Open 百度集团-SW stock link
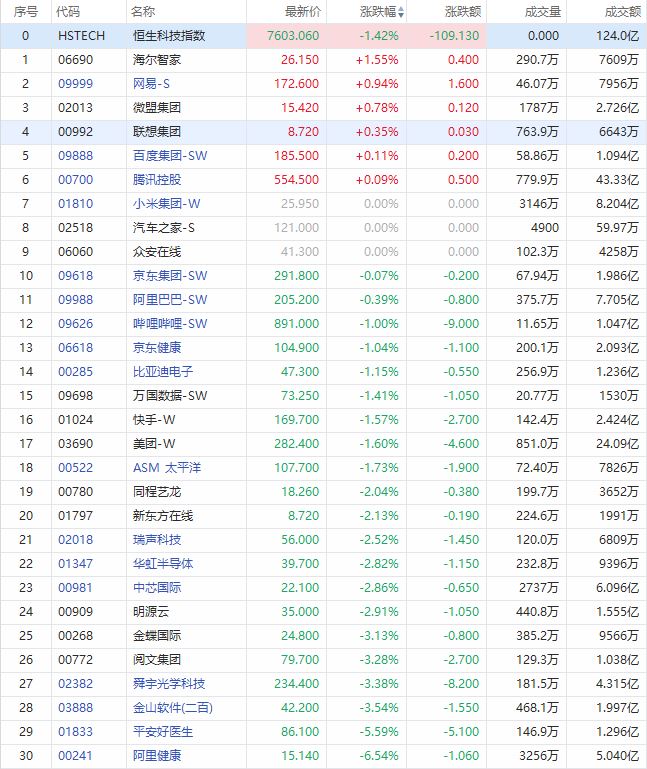 coord(170,156)
